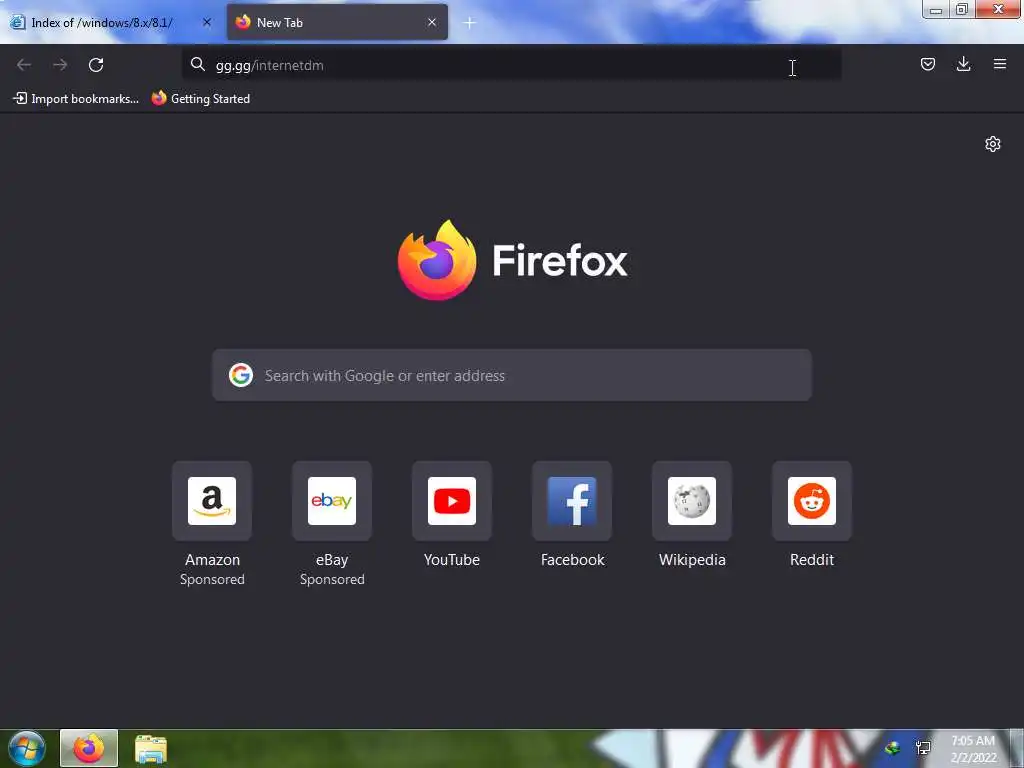
Task: Focus the address bar showing gg.gg/internetdm
Action: [511, 65]
